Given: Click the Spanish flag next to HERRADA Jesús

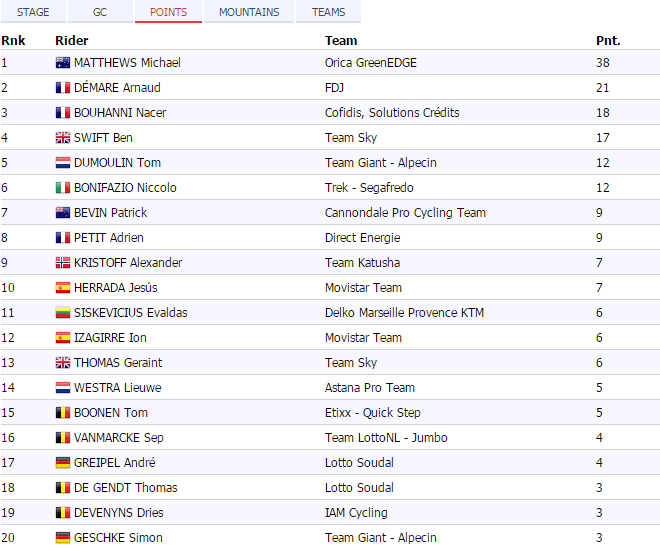Looking at the screenshot, I should (x=63, y=288).
